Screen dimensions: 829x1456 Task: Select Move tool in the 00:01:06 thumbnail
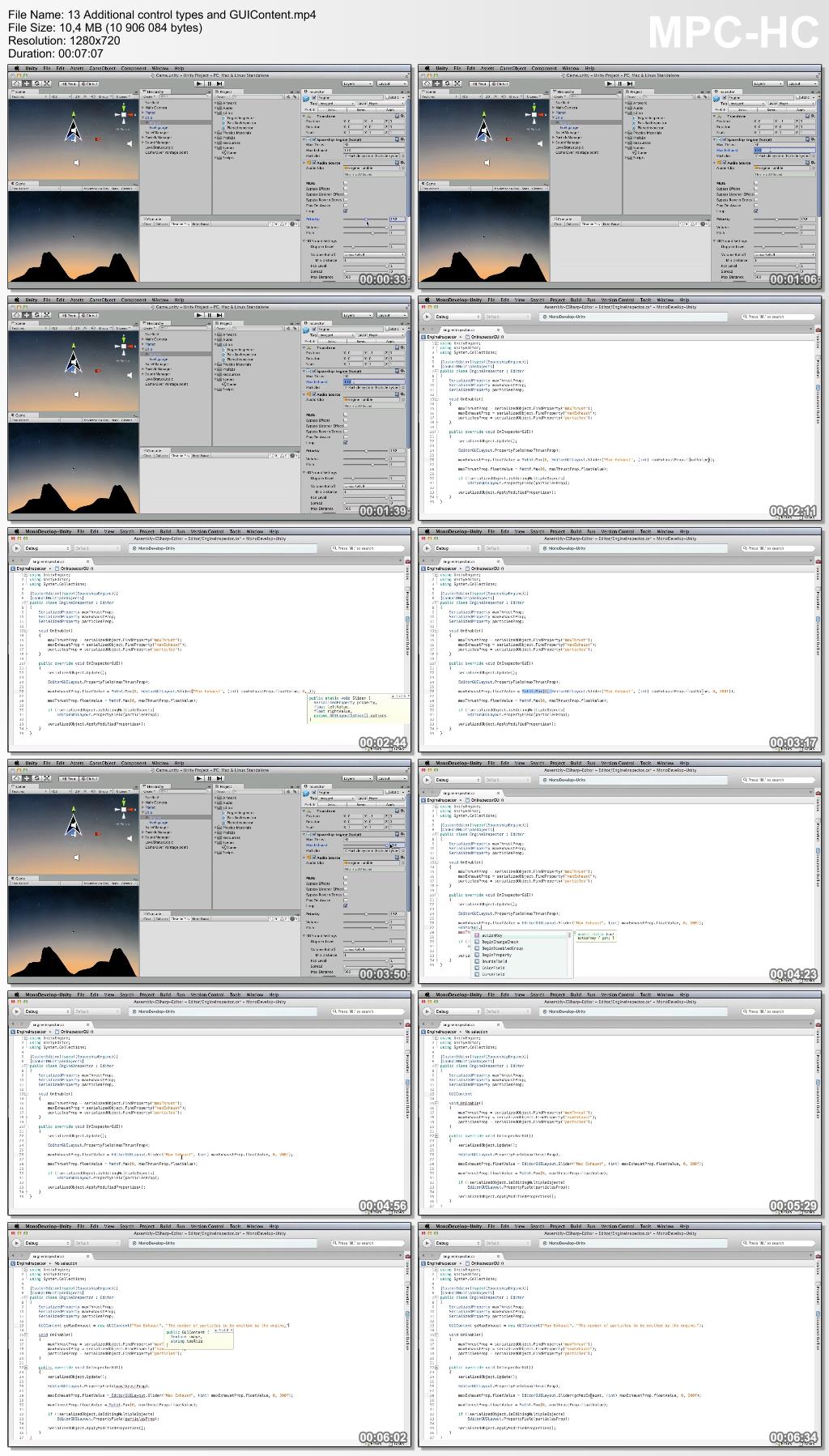click(x=438, y=83)
